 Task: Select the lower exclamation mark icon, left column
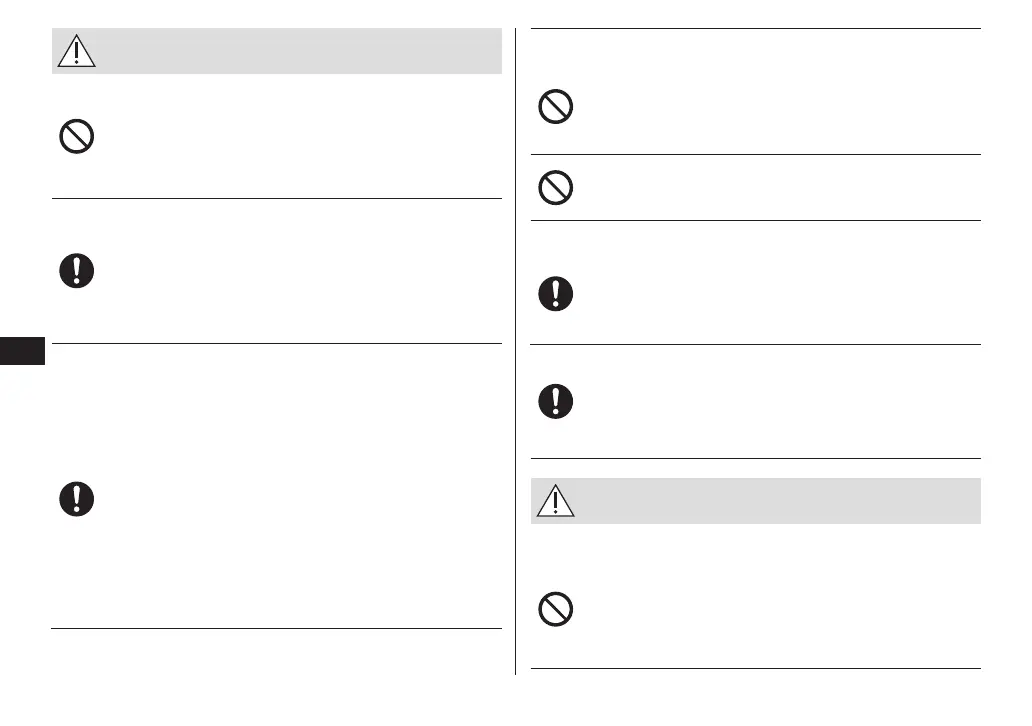point(77,498)
